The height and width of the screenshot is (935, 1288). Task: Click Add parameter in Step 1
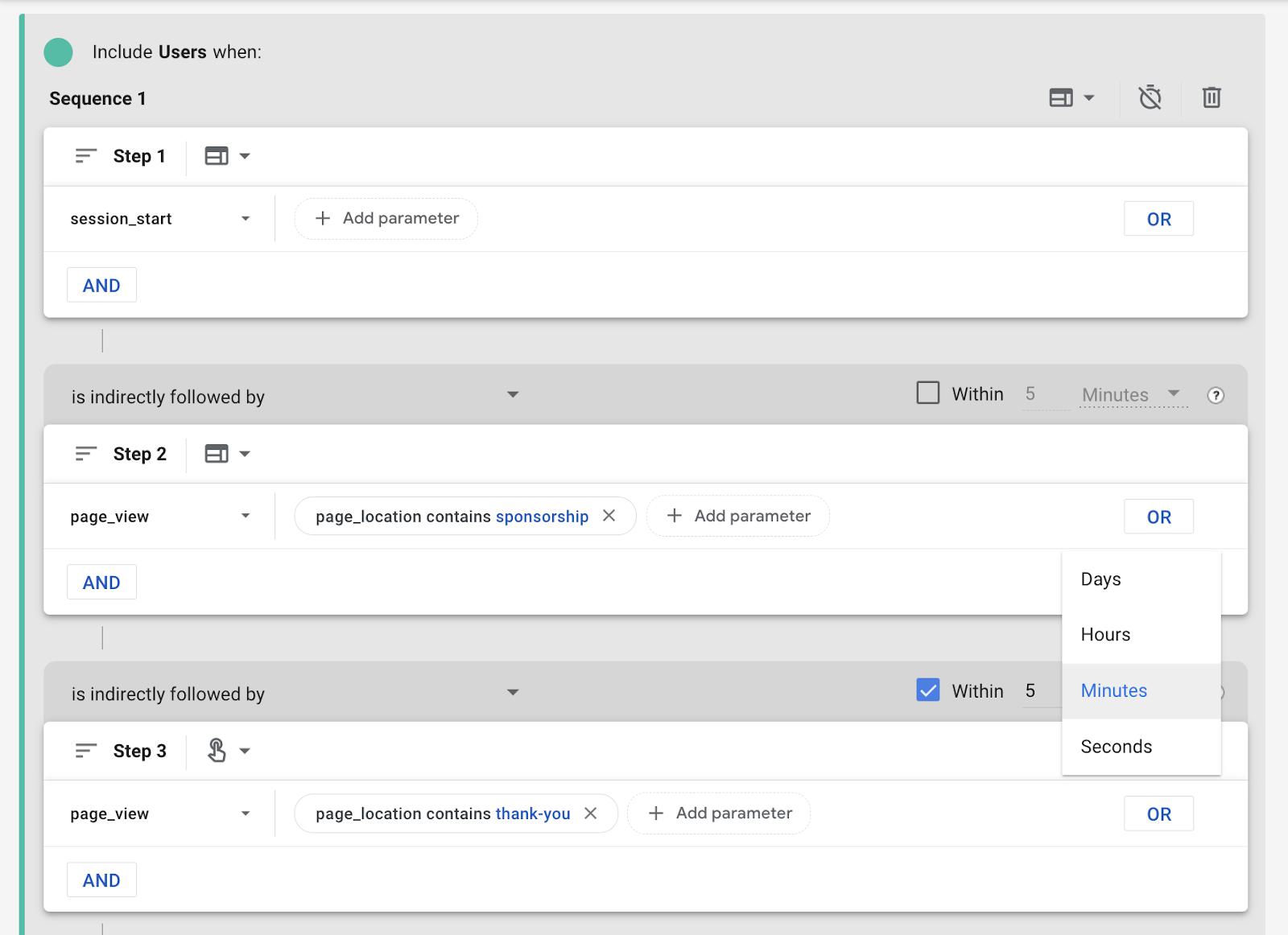(386, 219)
